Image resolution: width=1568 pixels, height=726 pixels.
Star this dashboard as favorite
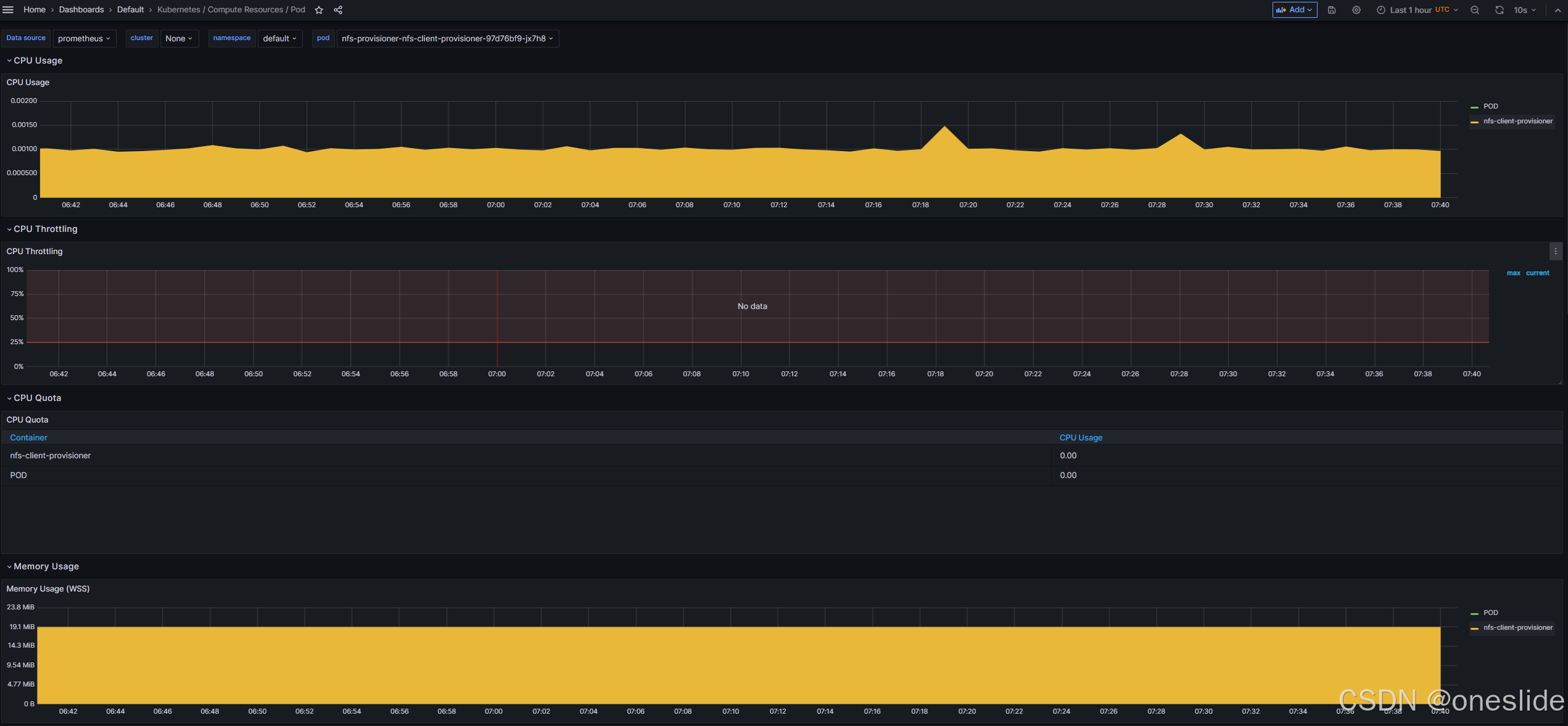[319, 10]
